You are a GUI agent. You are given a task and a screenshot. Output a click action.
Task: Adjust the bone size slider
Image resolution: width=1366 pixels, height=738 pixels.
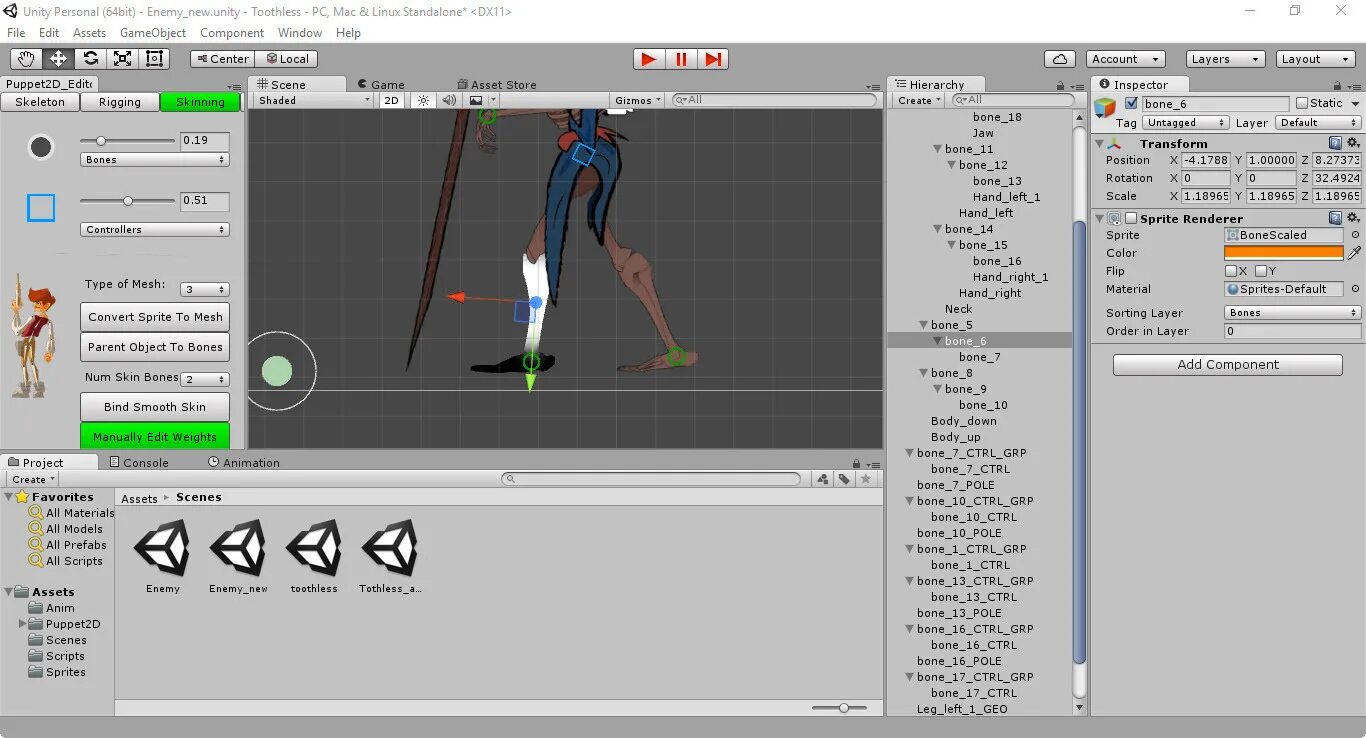tap(127, 141)
